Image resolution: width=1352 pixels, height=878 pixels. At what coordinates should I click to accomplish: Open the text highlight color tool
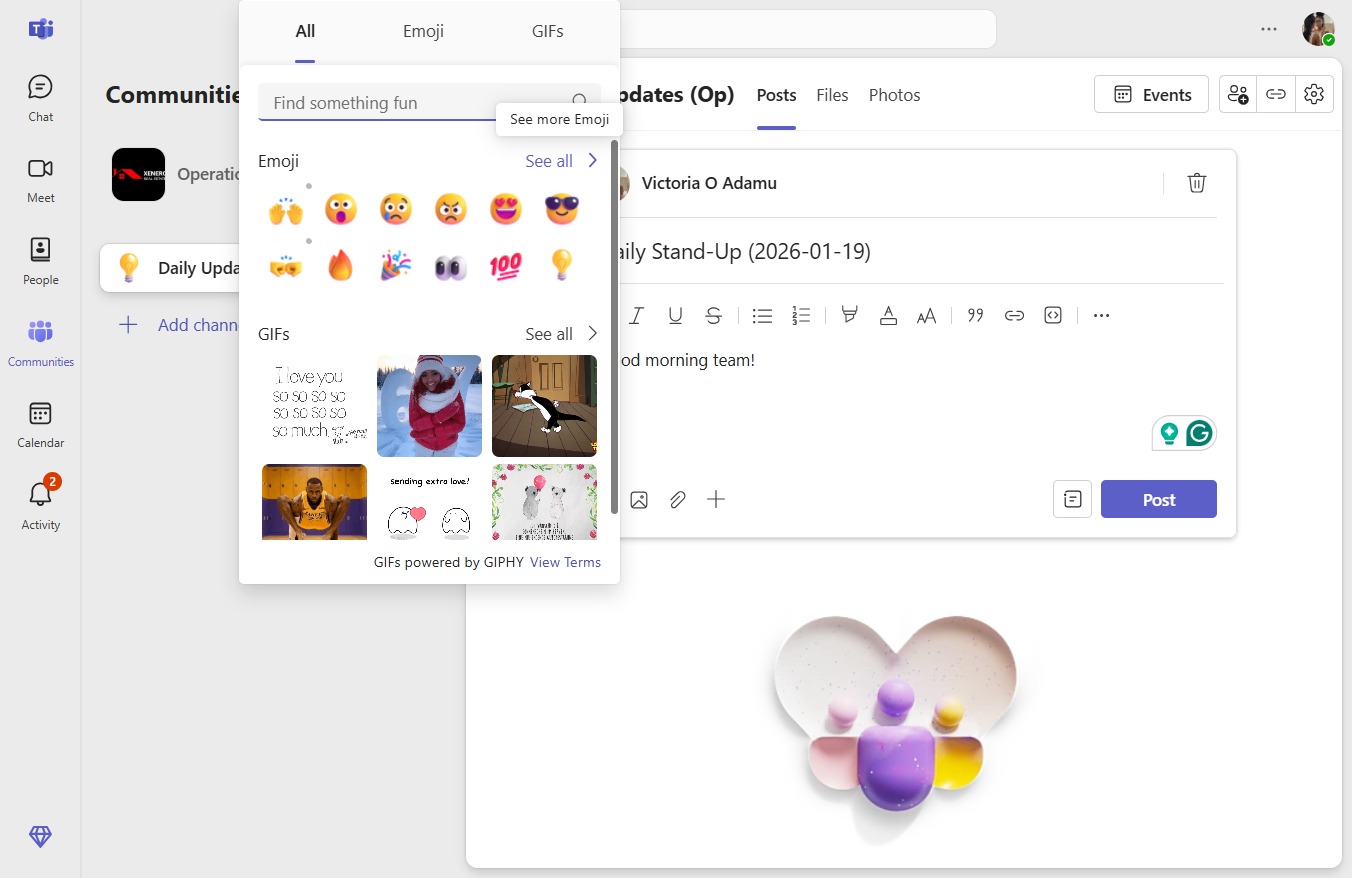pos(850,316)
